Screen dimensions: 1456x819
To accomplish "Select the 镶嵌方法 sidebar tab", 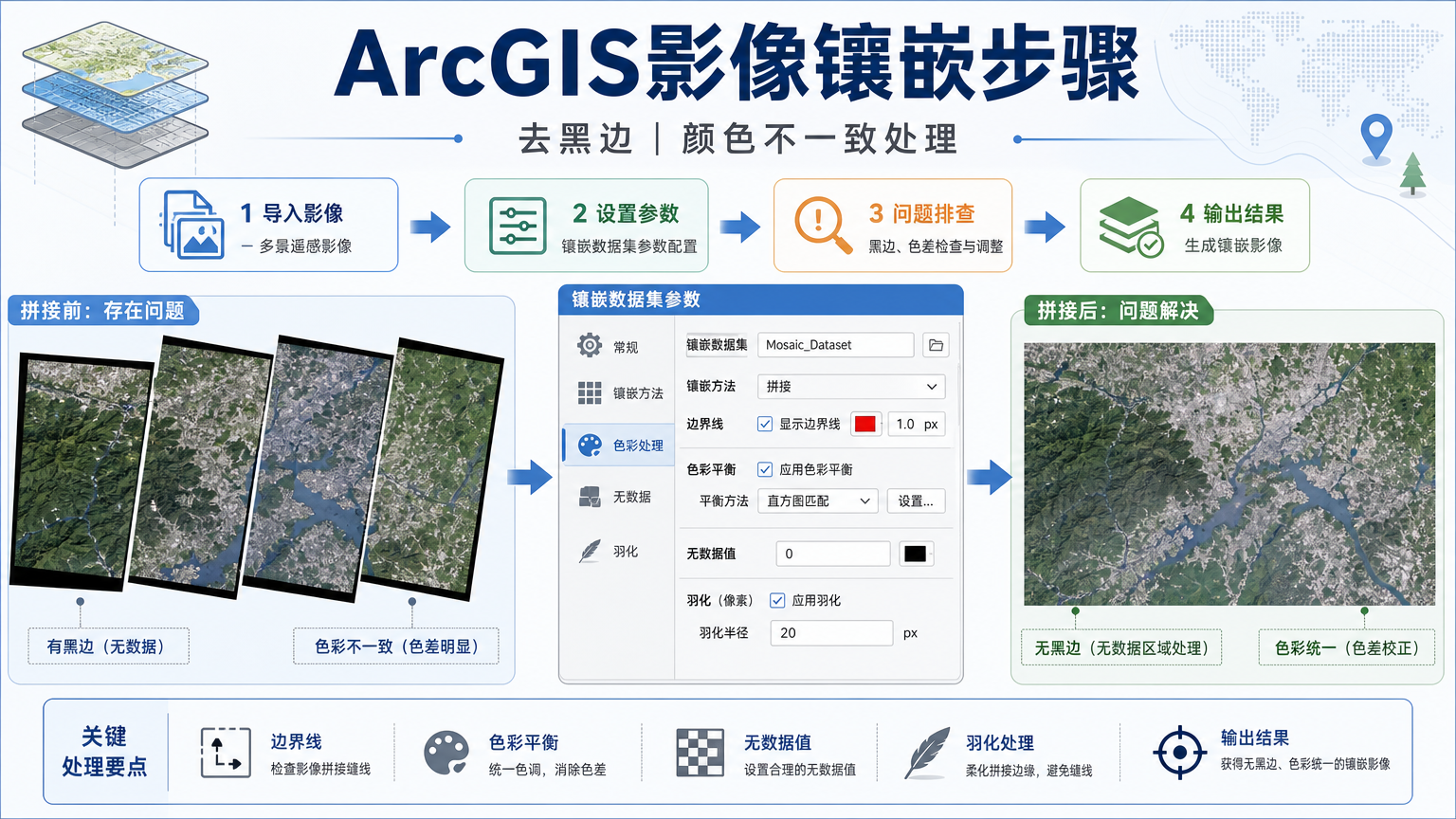I will click(620, 392).
